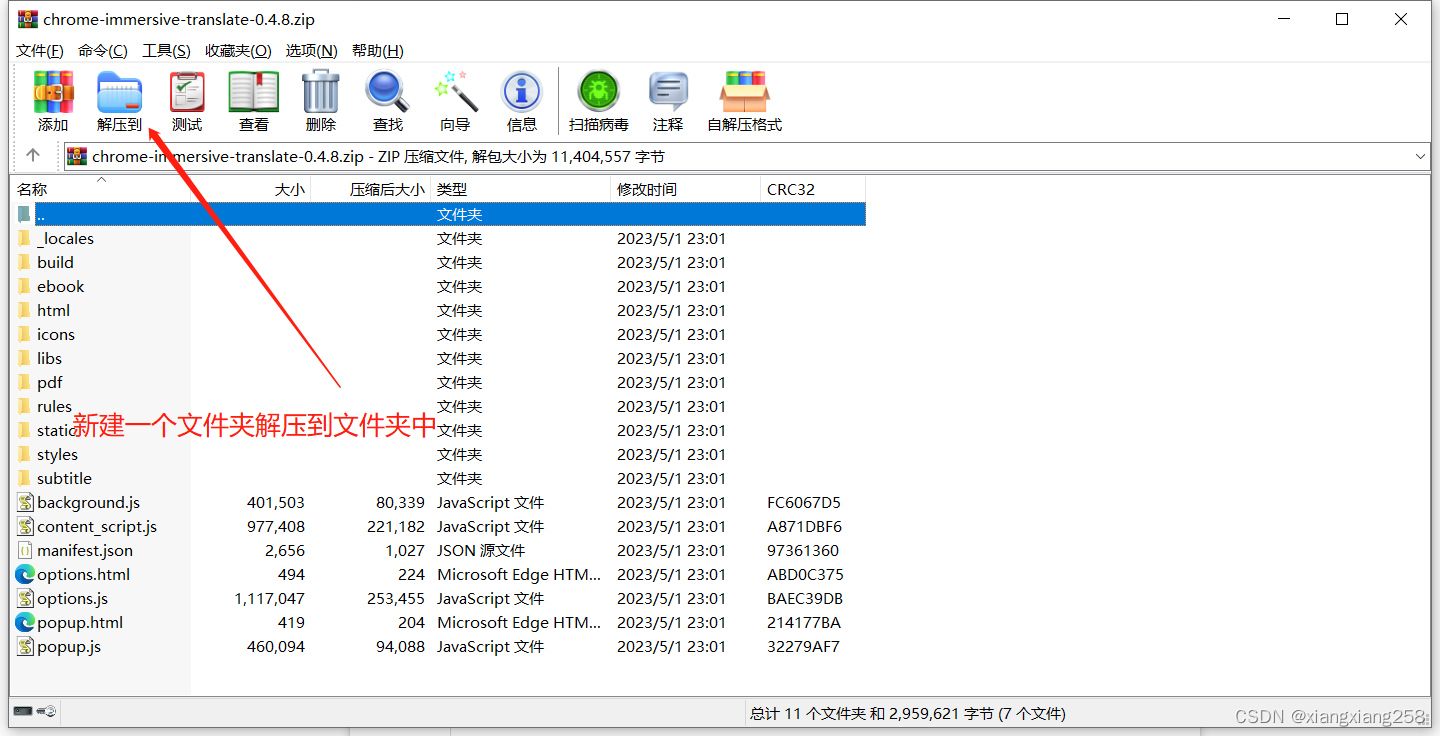Click the manifest.json file icon

(25, 551)
